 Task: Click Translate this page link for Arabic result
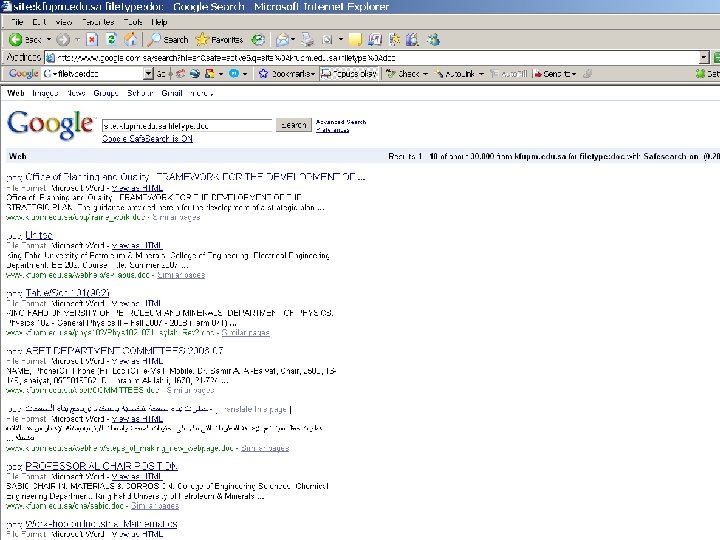255,409
